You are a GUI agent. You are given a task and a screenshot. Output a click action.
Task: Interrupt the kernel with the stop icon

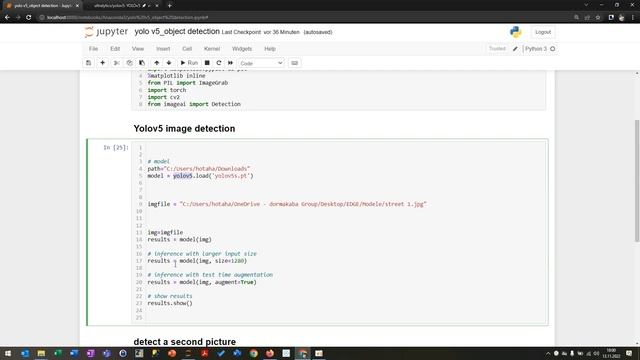tap(207, 63)
